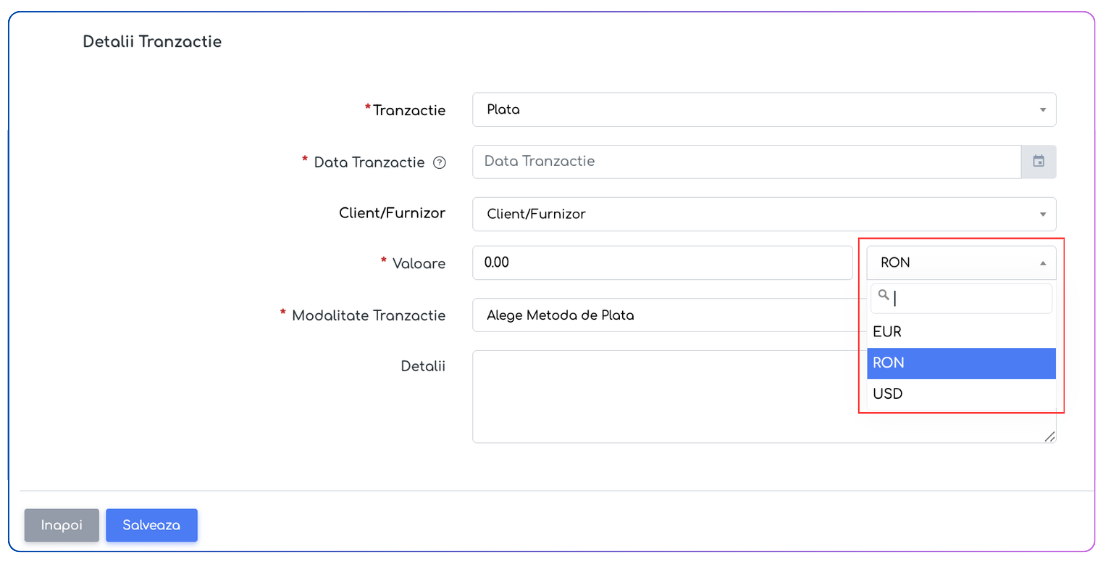
Task: Click the Valoare amount field
Action: click(x=662, y=263)
